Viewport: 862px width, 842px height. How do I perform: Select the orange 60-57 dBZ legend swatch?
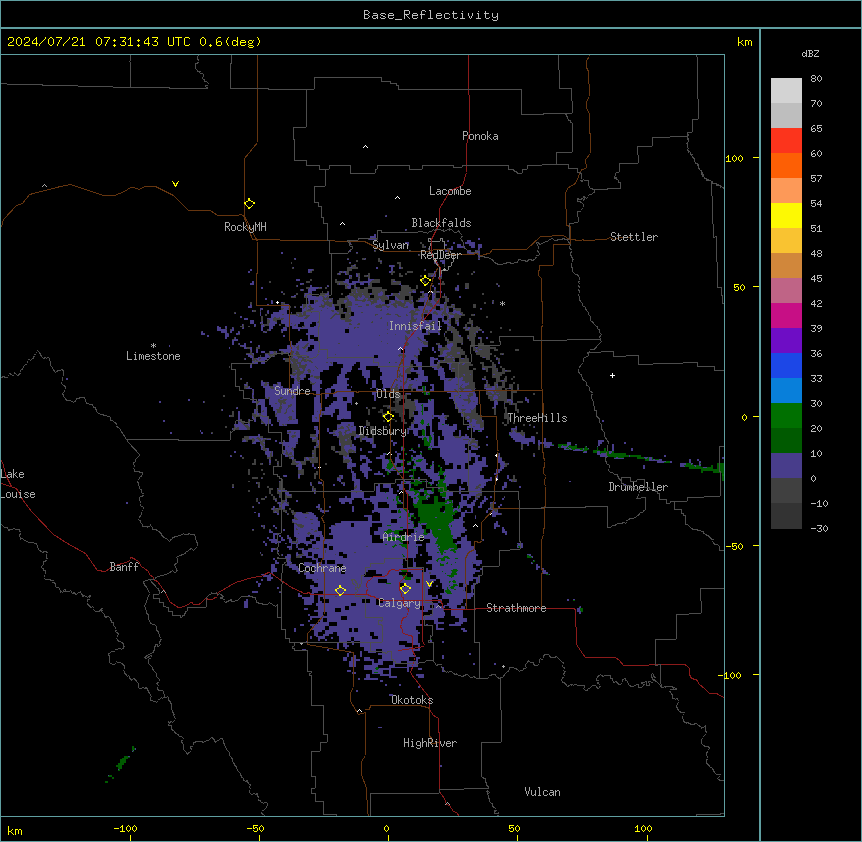[786, 165]
